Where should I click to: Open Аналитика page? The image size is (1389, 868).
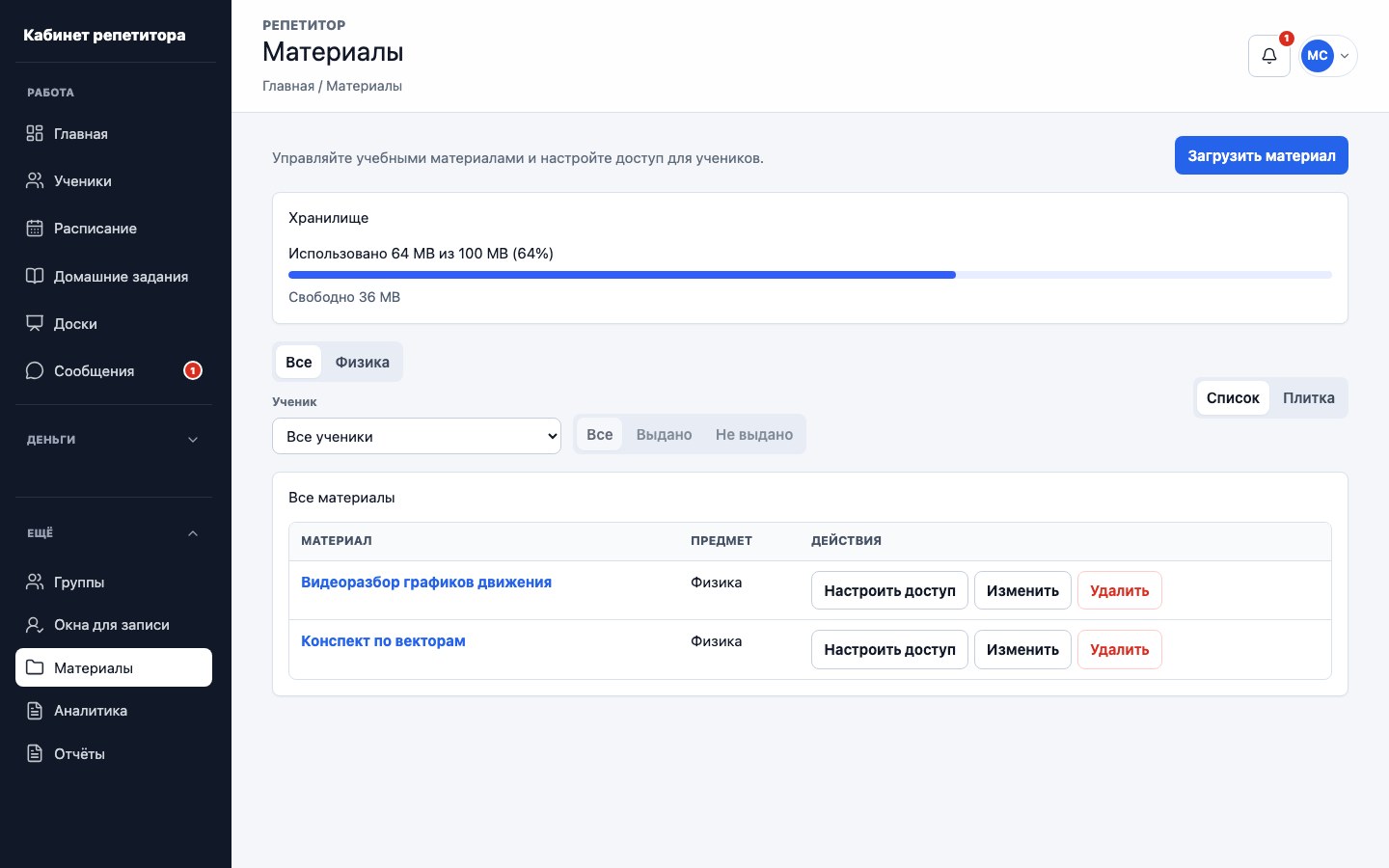tap(114, 710)
